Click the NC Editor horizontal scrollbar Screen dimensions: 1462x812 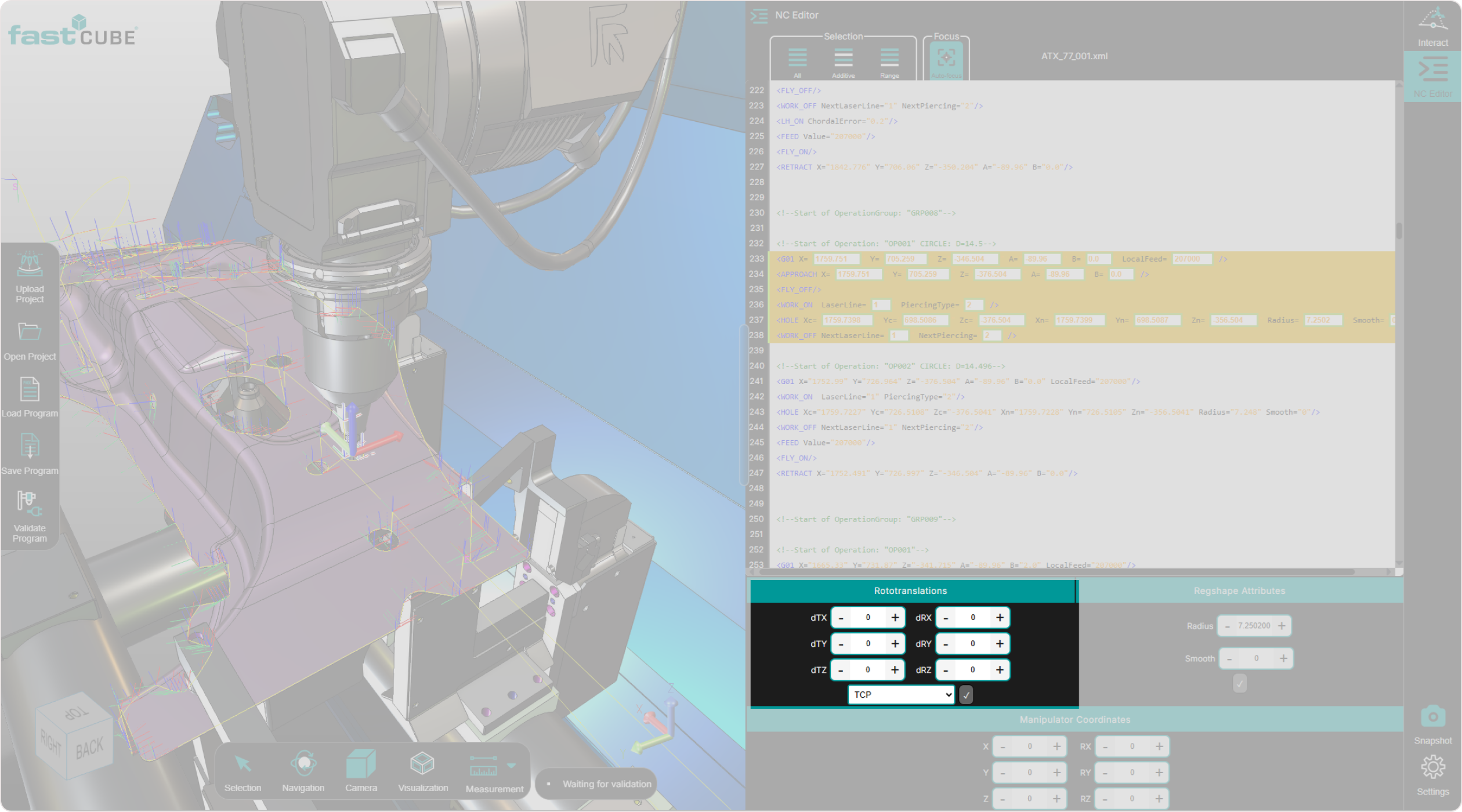[1056, 572]
